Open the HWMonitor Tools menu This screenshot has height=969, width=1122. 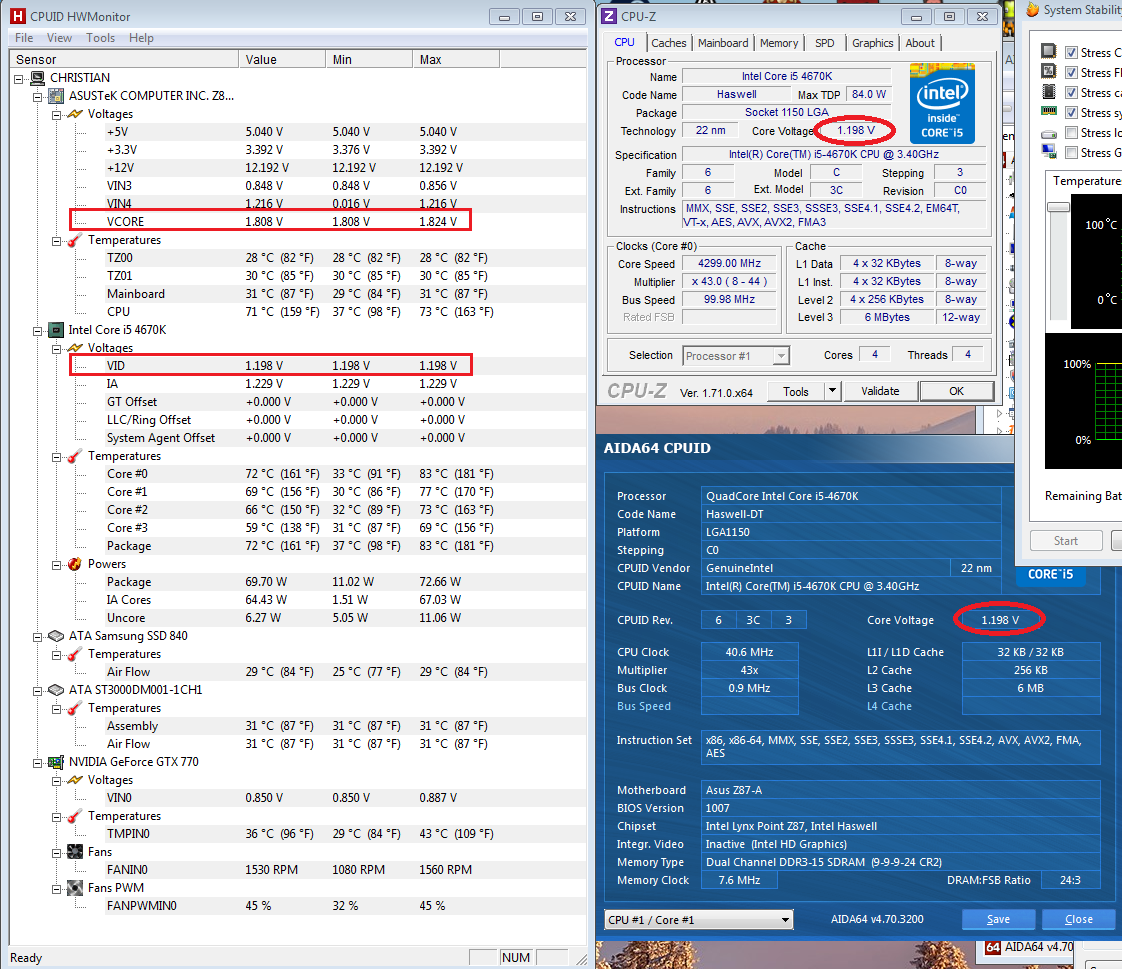(100, 38)
